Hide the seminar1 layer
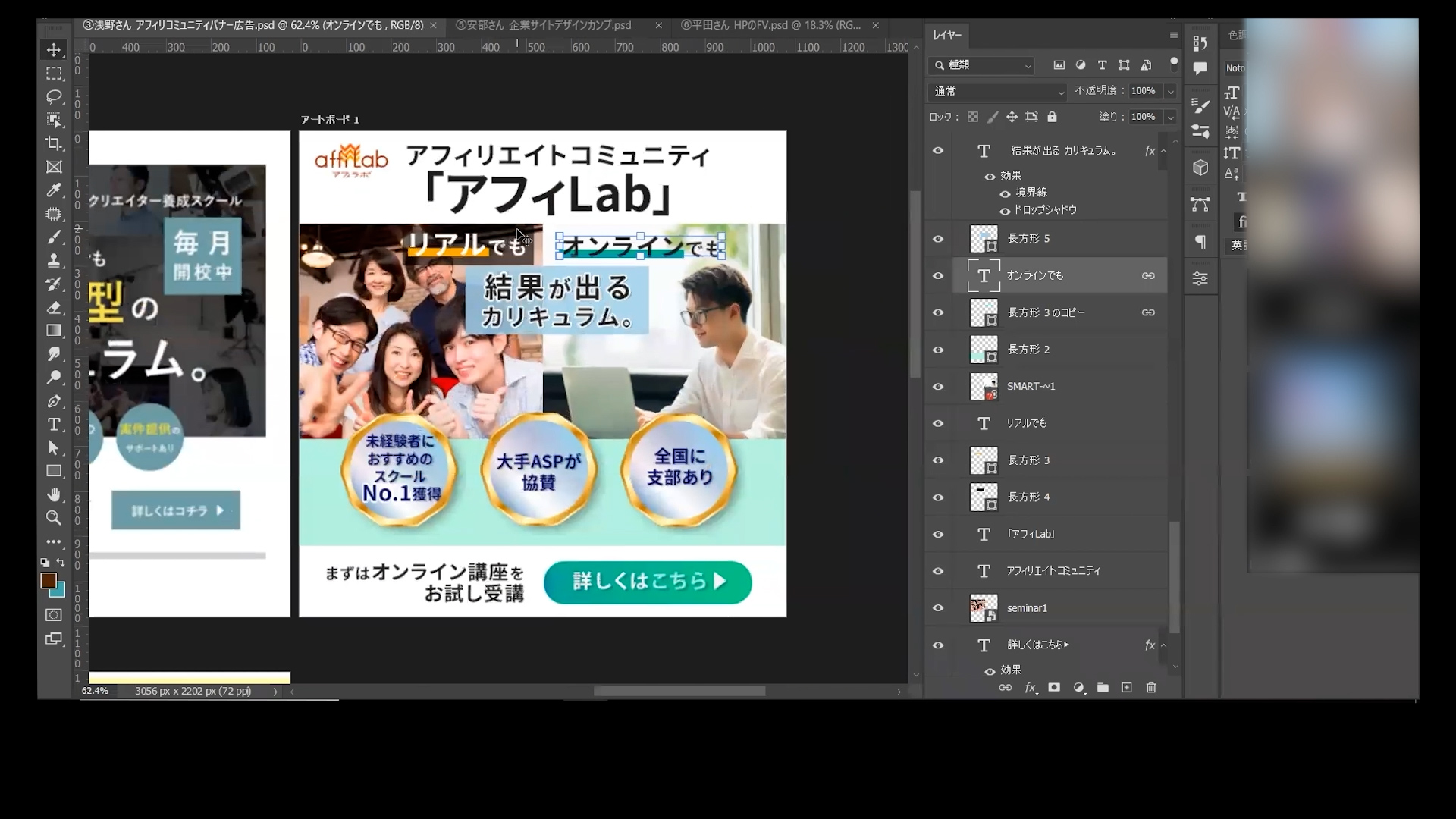This screenshot has width=1456, height=819. point(938,607)
